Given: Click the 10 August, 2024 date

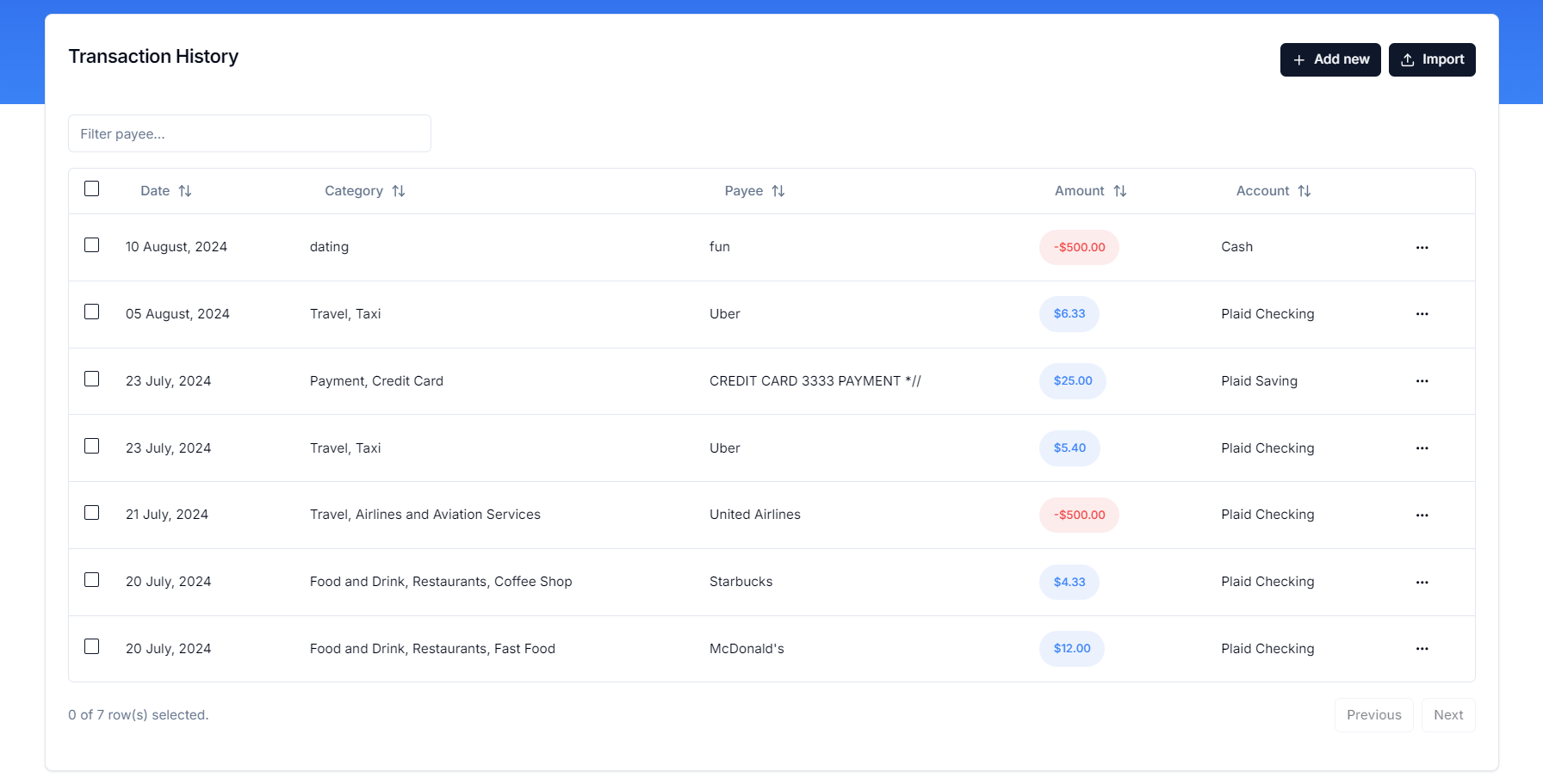Looking at the screenshot, I should click(x=177, y=247).
